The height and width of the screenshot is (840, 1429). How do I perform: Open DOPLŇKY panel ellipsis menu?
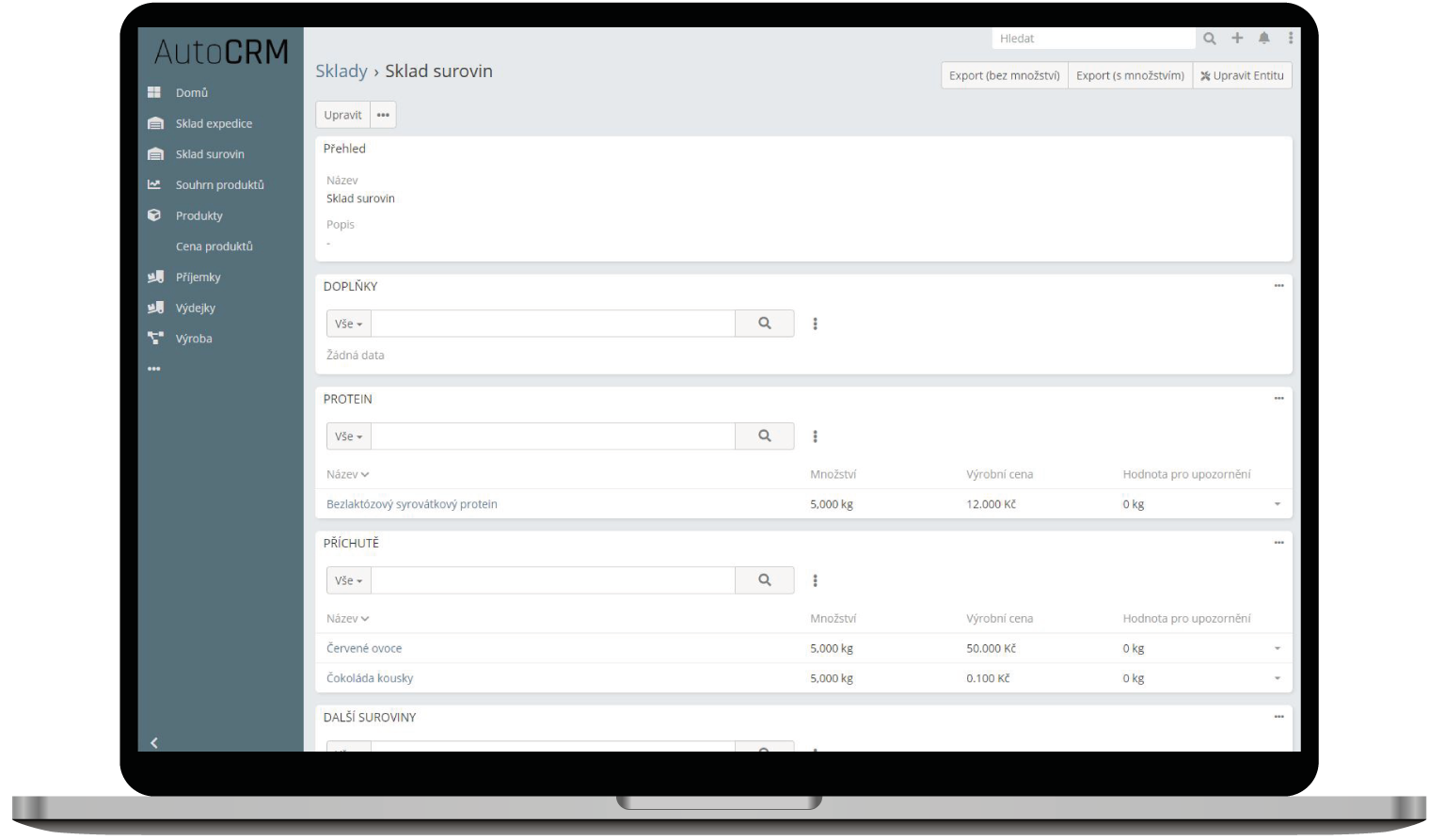(1278, 286)
